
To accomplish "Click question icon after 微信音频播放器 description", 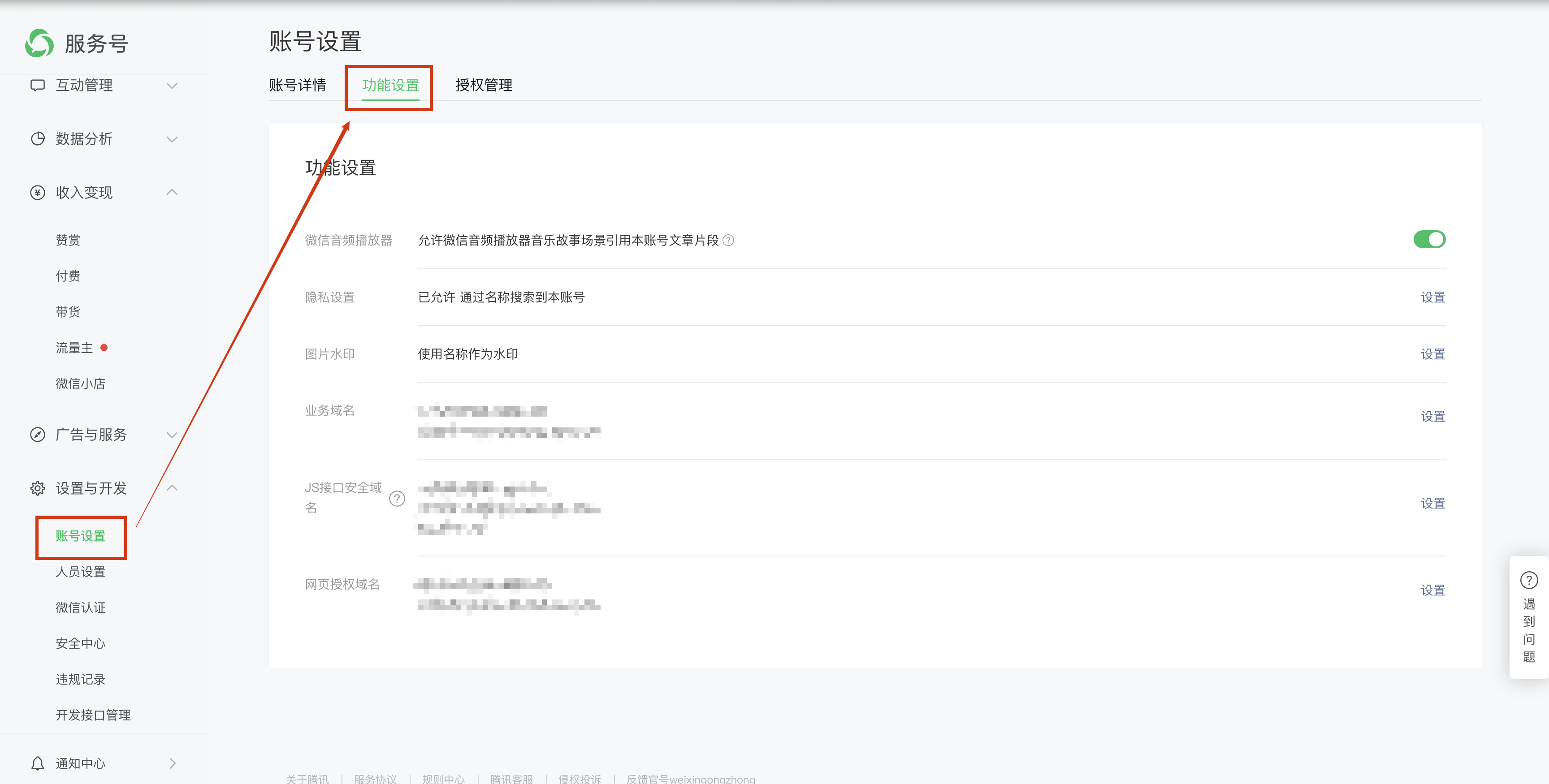I will pos(728,241).
